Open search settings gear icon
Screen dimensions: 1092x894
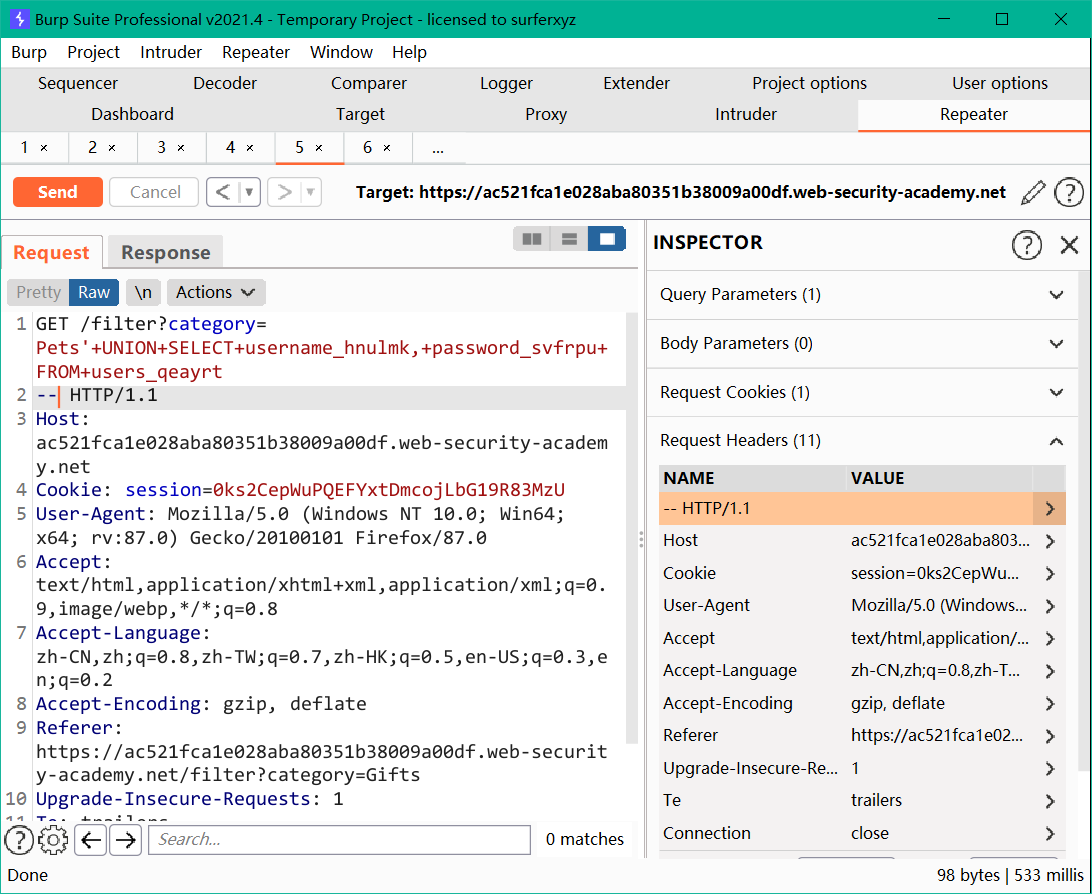(x=54, y=840)
